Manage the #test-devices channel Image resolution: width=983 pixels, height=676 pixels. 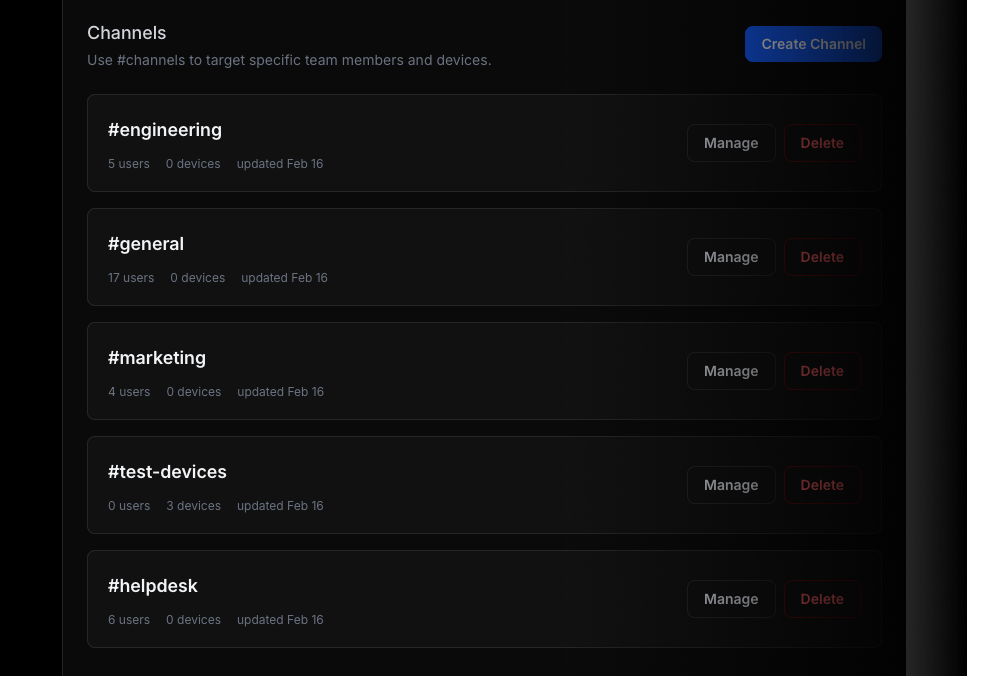coord(731,485)
